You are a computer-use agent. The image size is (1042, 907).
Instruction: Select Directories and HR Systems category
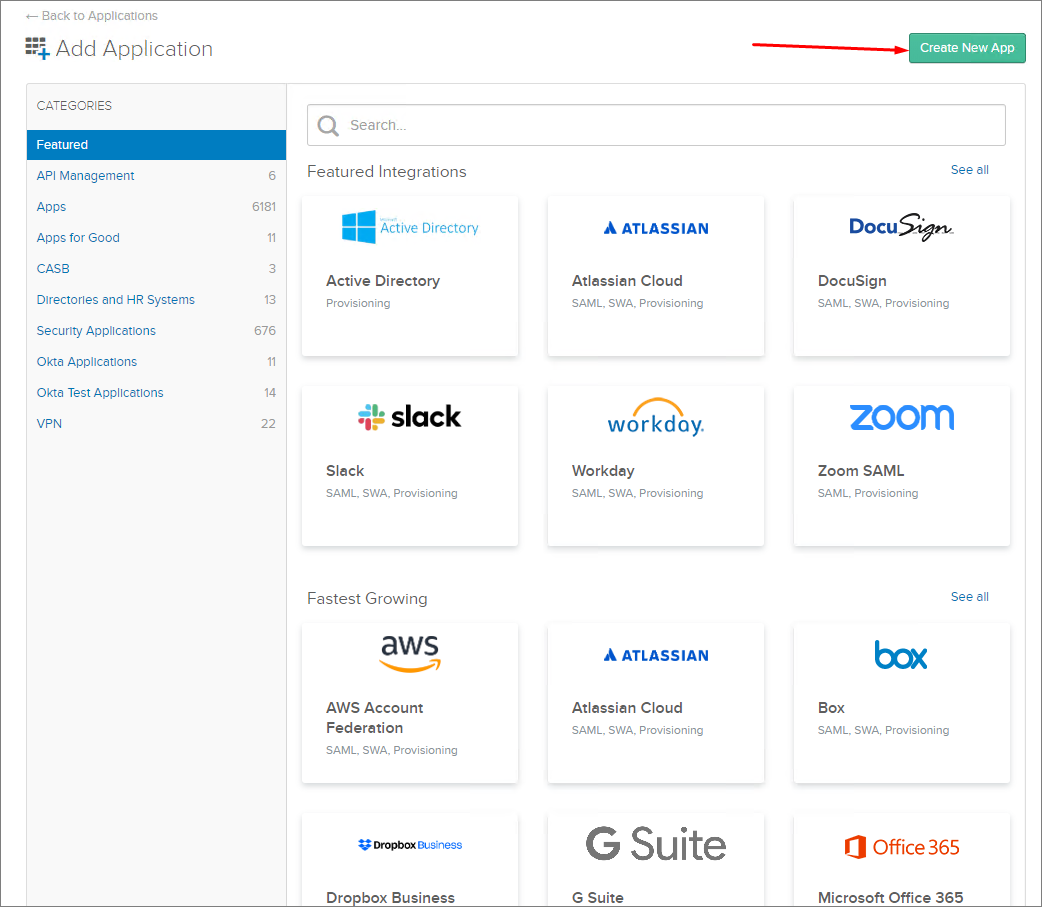tap(156, 300)
